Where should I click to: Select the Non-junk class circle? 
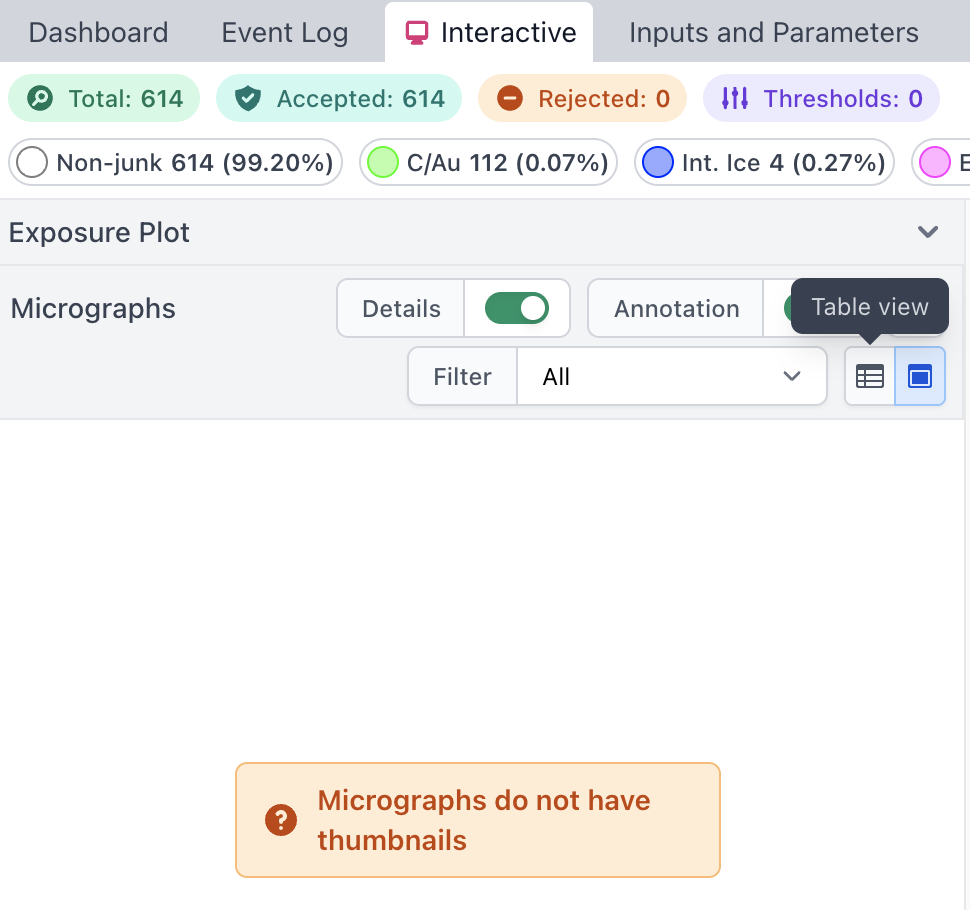(32, 163)
